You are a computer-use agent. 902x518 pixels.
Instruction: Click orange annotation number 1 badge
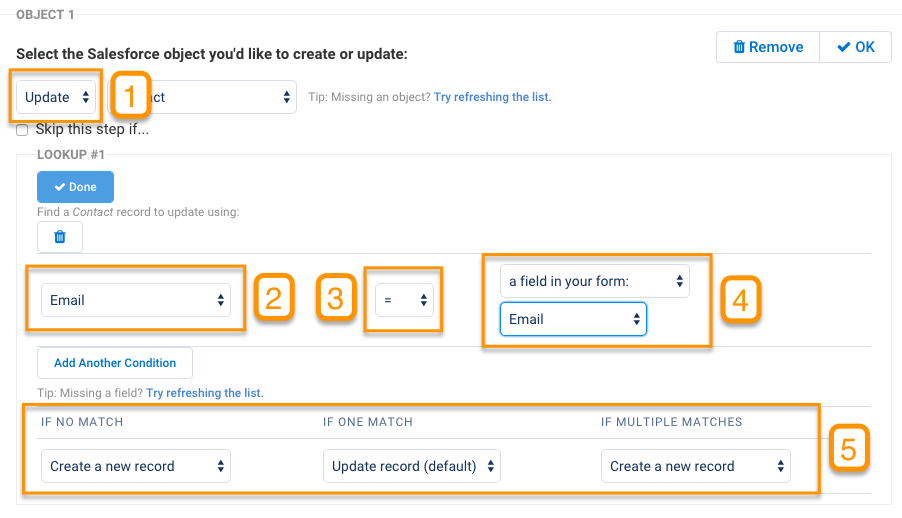(x=130, y=97)
